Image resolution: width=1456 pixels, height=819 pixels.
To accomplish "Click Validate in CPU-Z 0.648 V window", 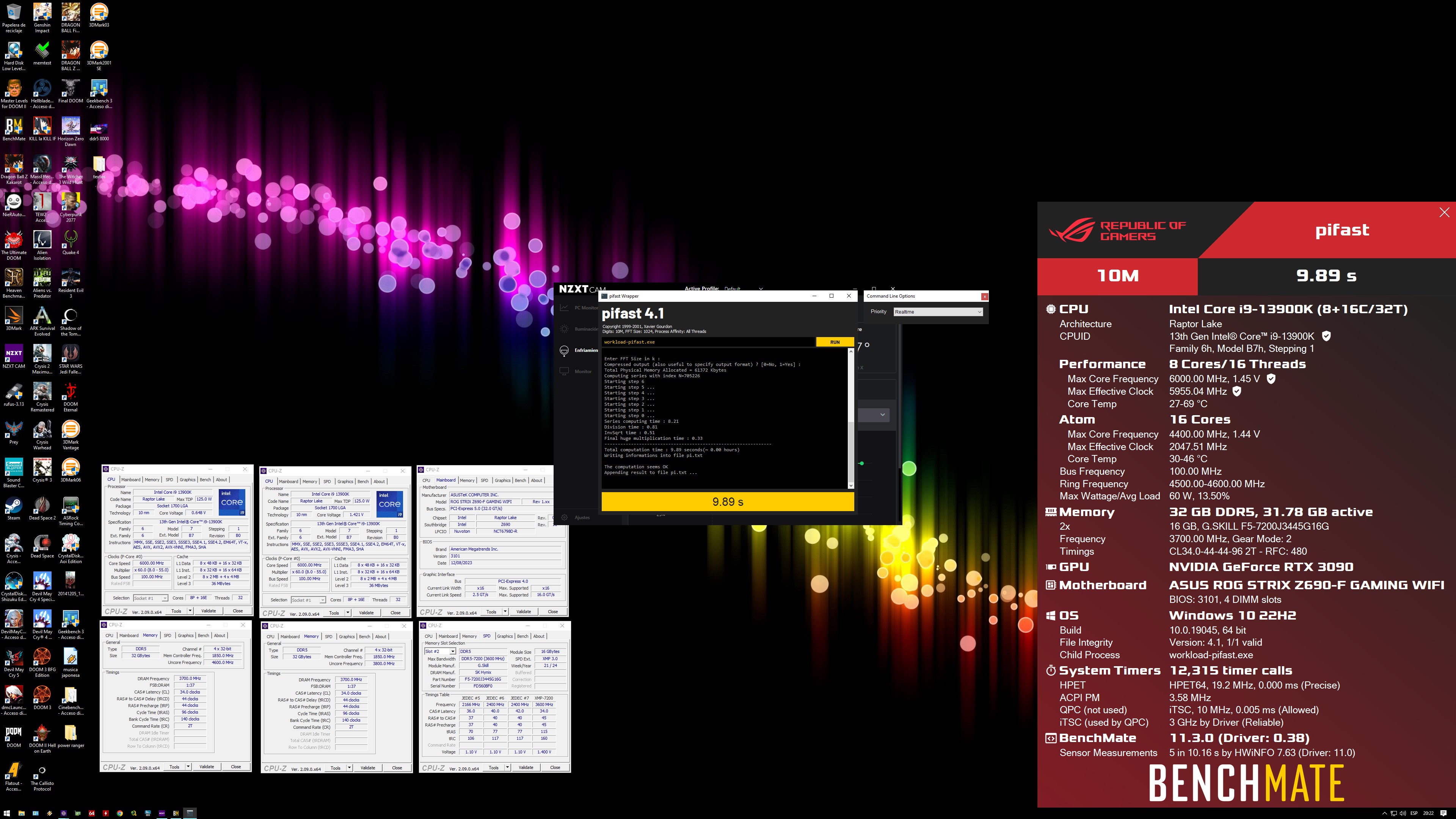I will 209,611.
